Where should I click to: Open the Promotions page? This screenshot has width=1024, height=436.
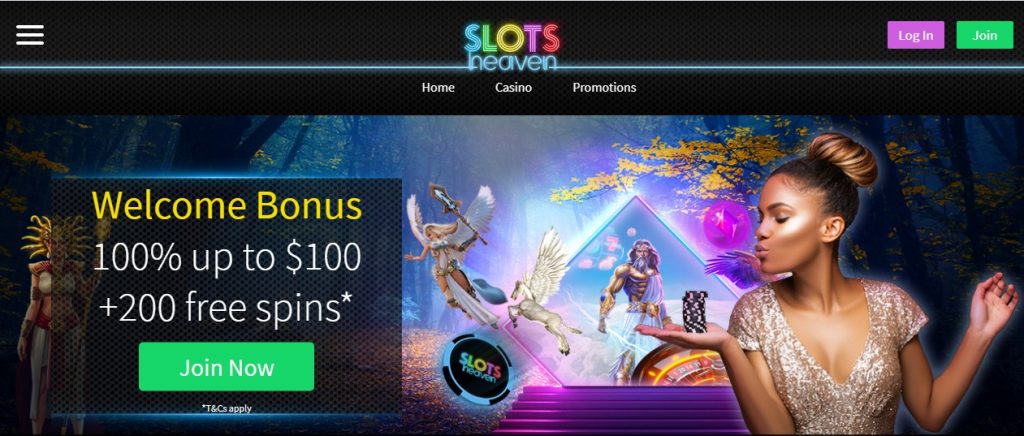pyautogui.click(x=604, y=87)
